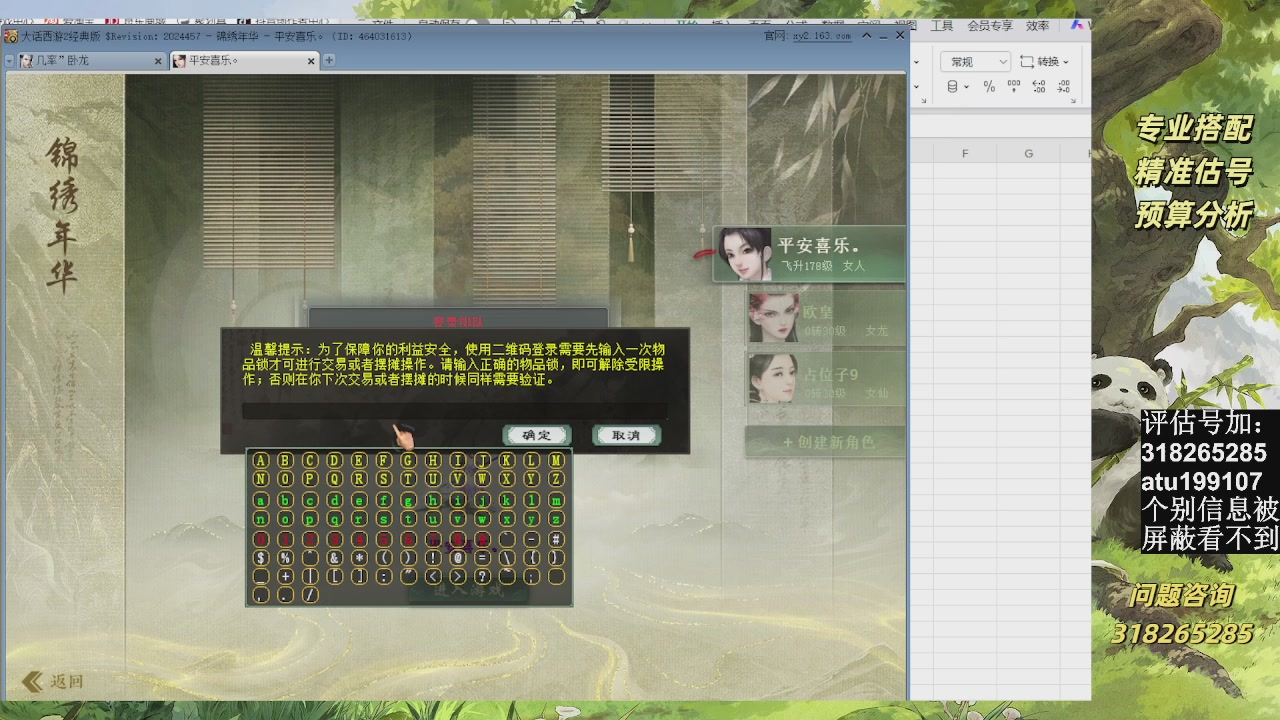Open the xy2.163.com official site link
The height and width of the screenshot is (720, 1280).
[822, 36]
